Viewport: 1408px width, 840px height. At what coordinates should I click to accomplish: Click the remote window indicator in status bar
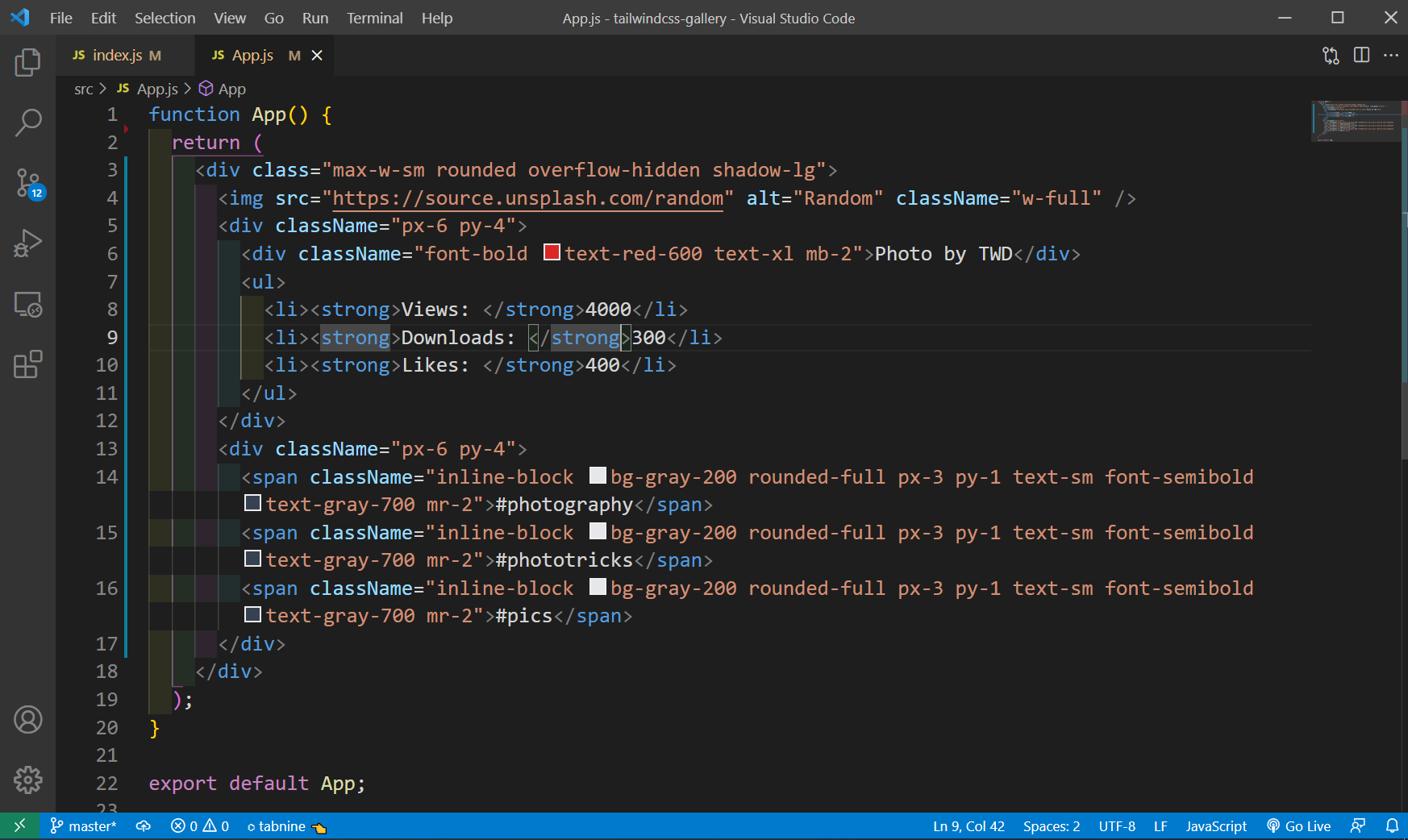tap(19, 825)
